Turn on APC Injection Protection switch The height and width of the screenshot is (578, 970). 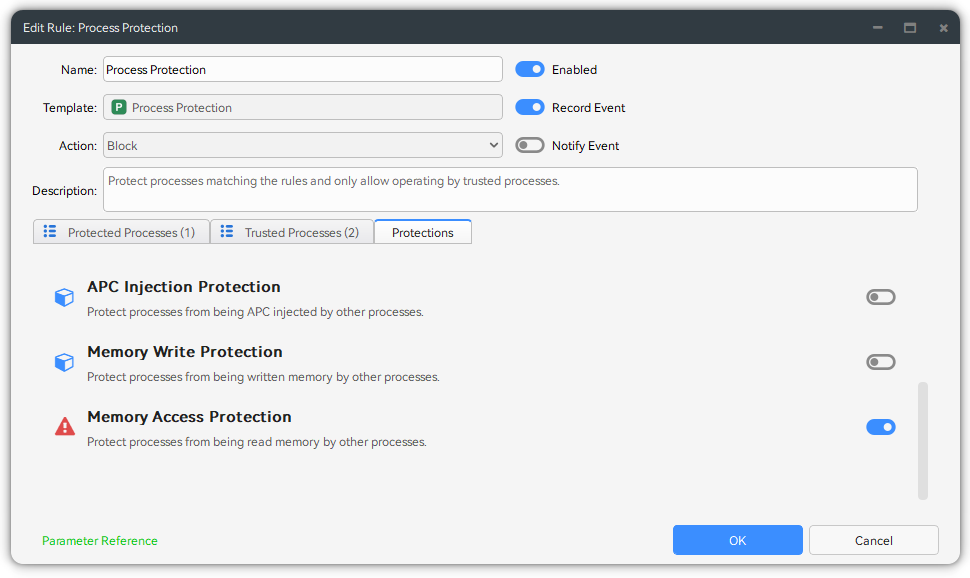tap(880, 297)
